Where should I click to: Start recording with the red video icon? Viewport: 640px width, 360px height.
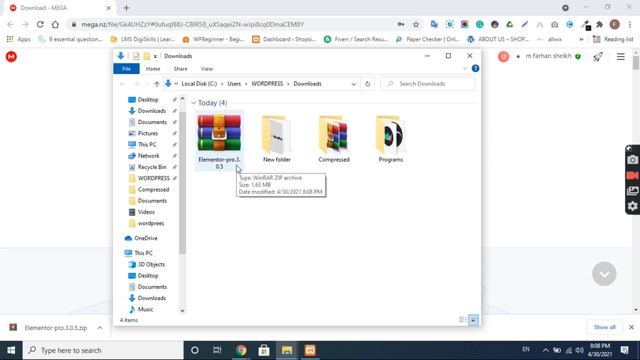pos(633,176)
